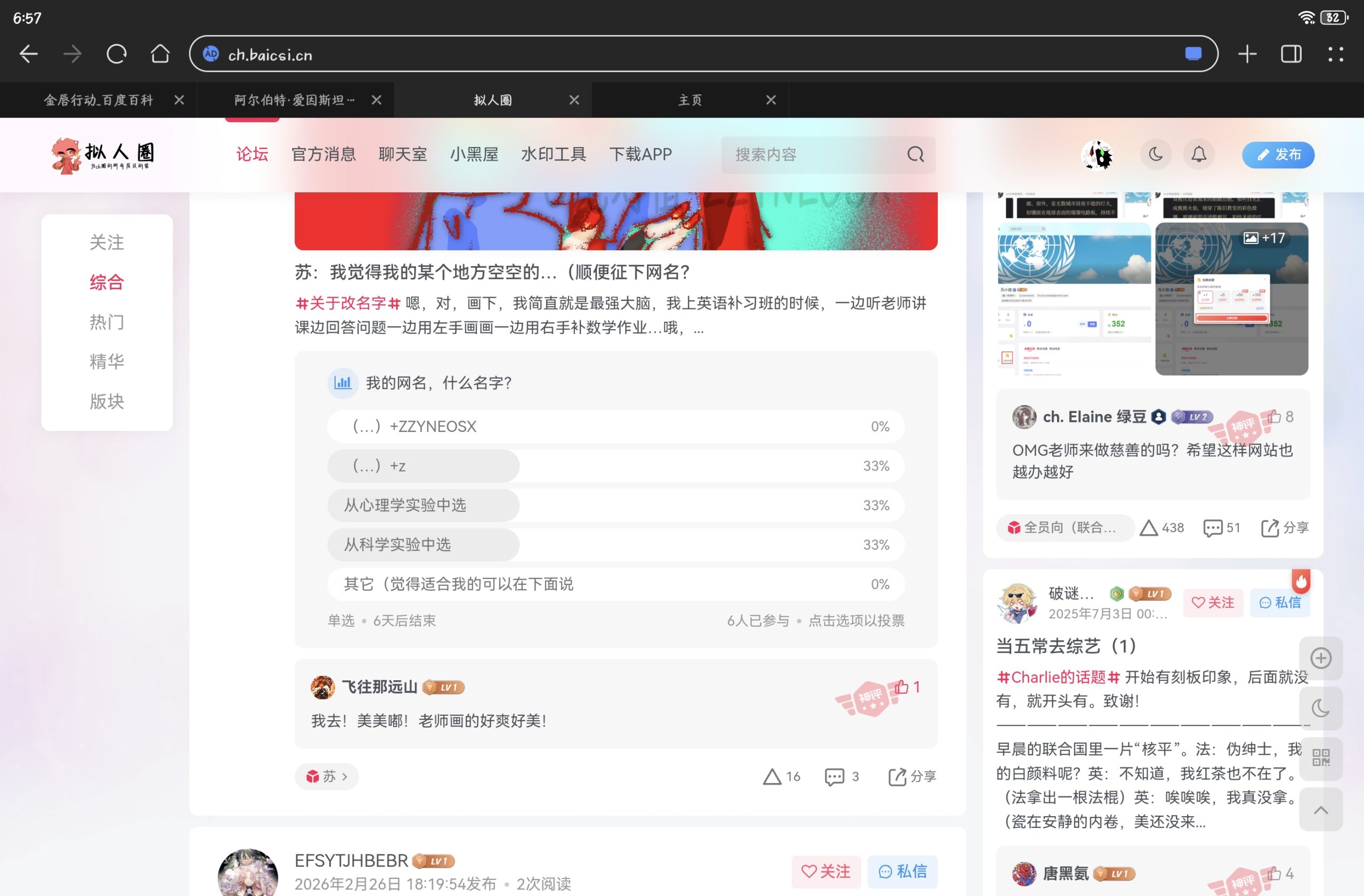This screenshot has height=896, width=1364.
Task: Vote for option (…) +ZZYNEOSX
Action: [616, 426]
